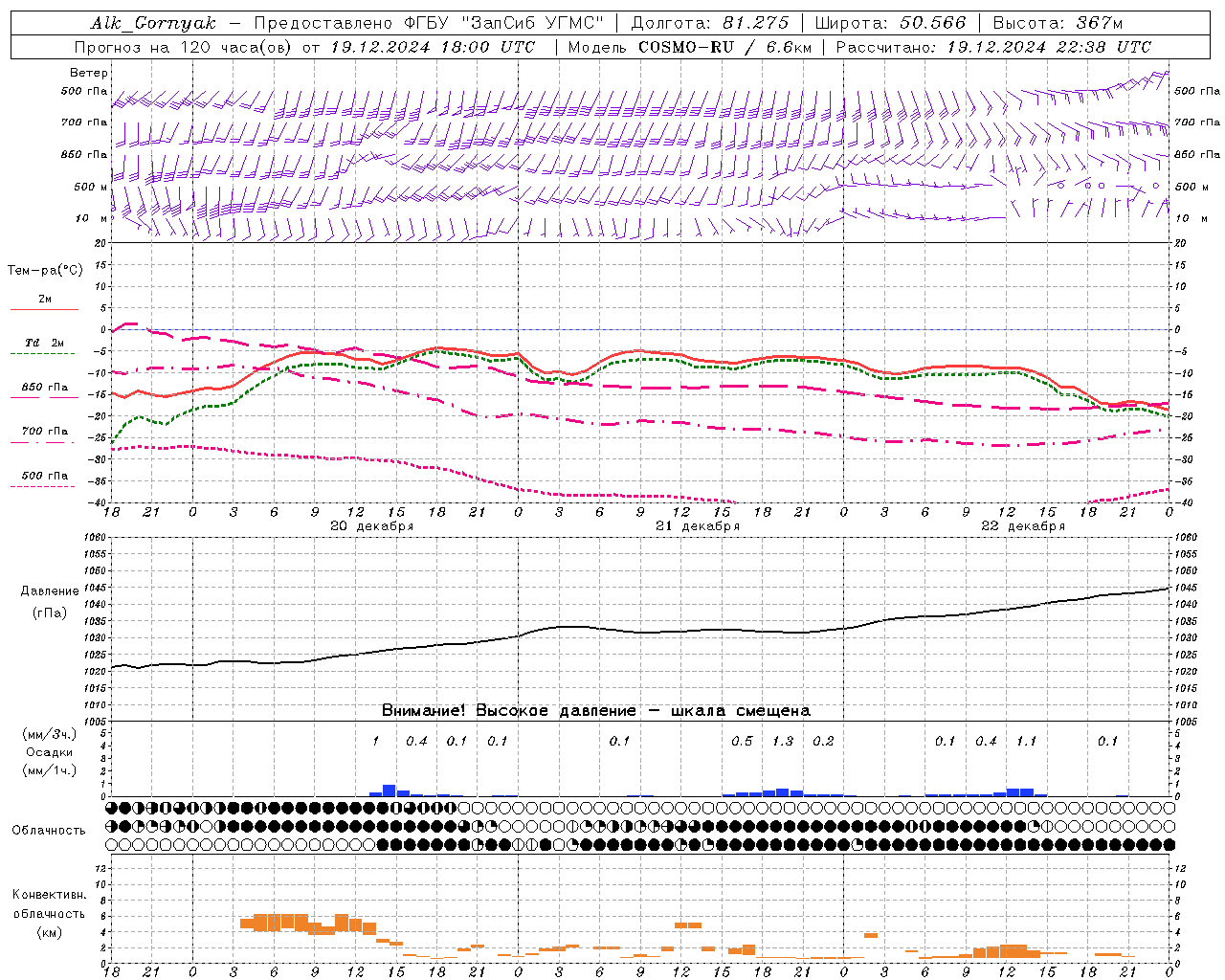Click the 500 гПа temperature legend entry
The image size is (1225, 980).
[45, 476]
